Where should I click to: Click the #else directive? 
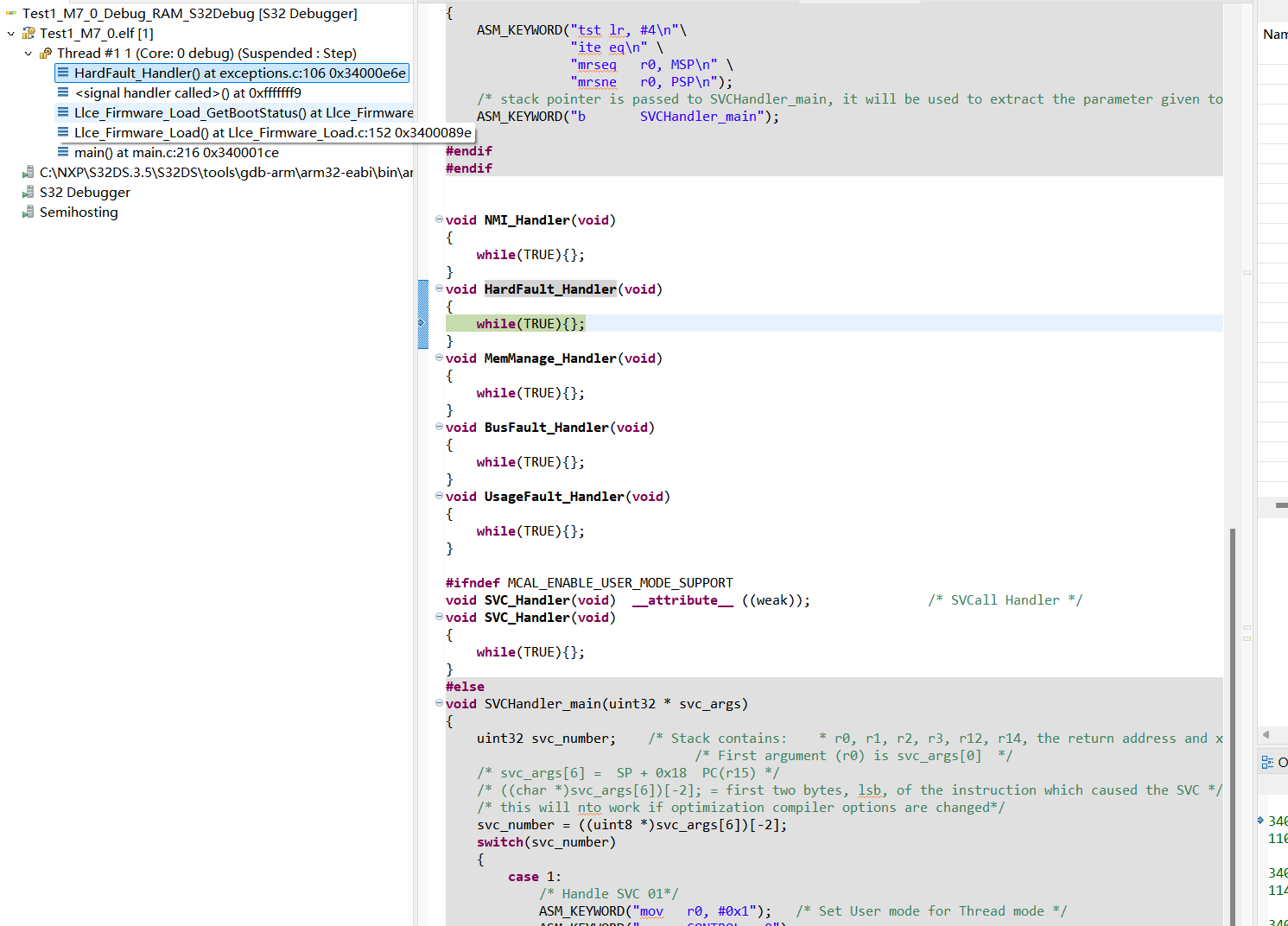click(465, 687)
